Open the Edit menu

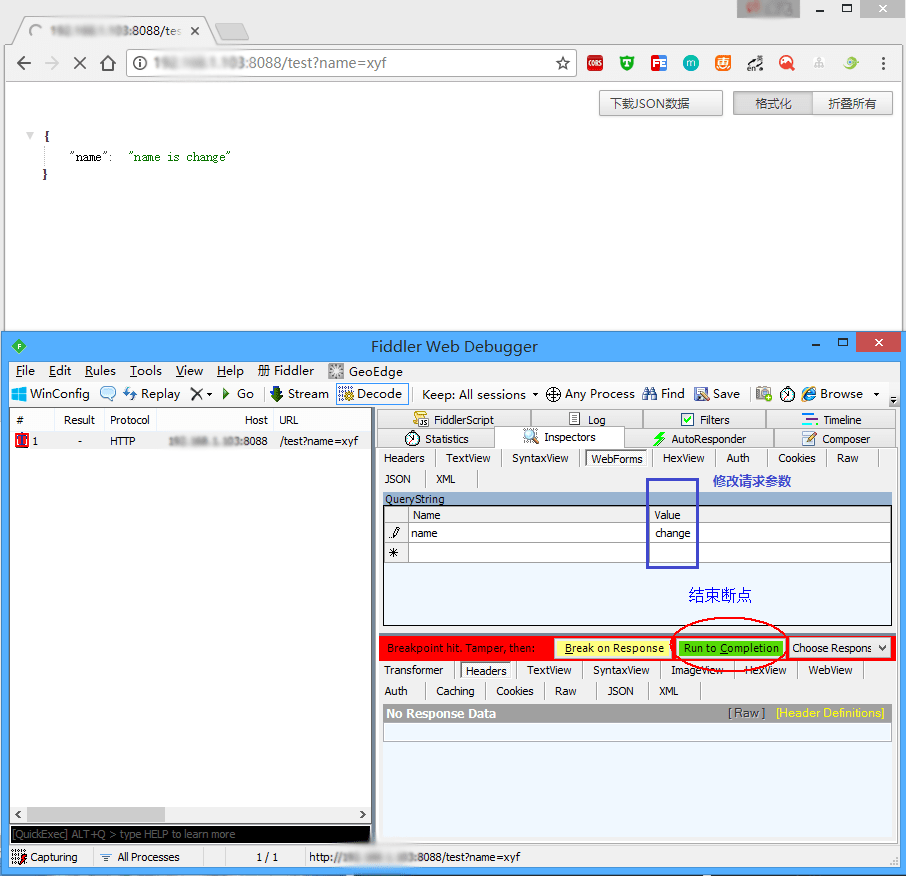[60, 371]
